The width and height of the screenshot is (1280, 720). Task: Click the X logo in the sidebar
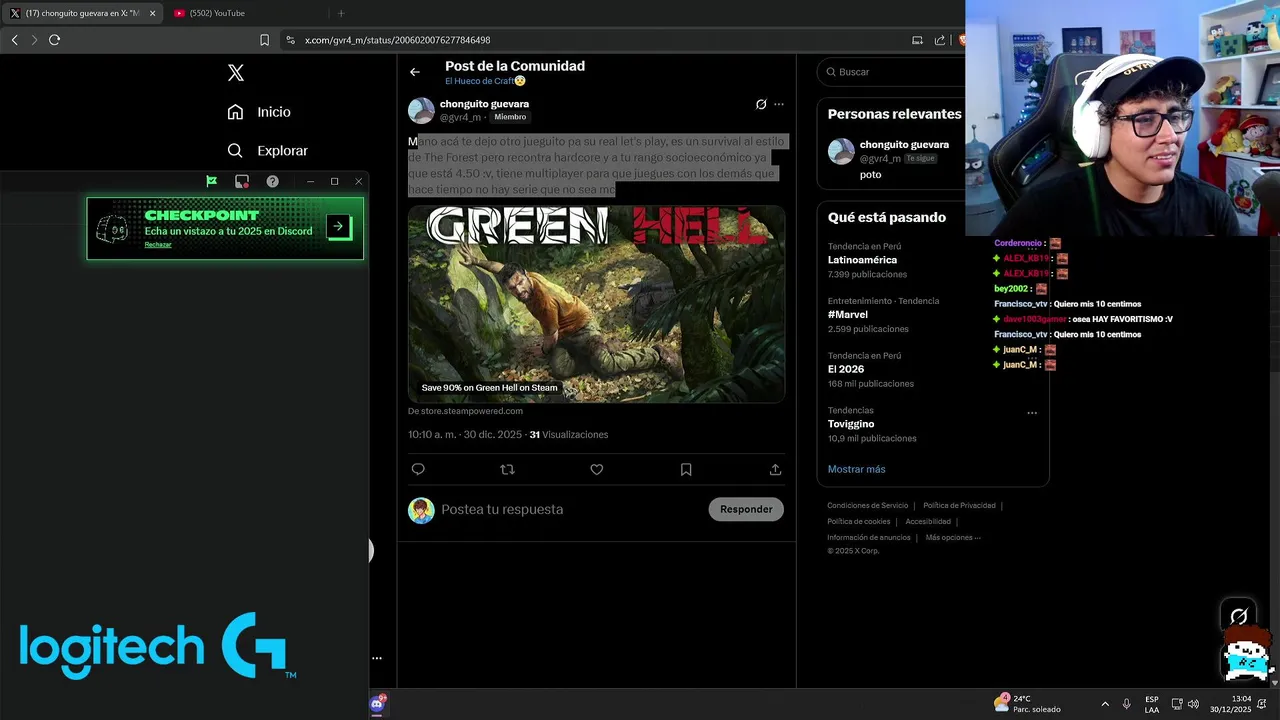(236, 72)
